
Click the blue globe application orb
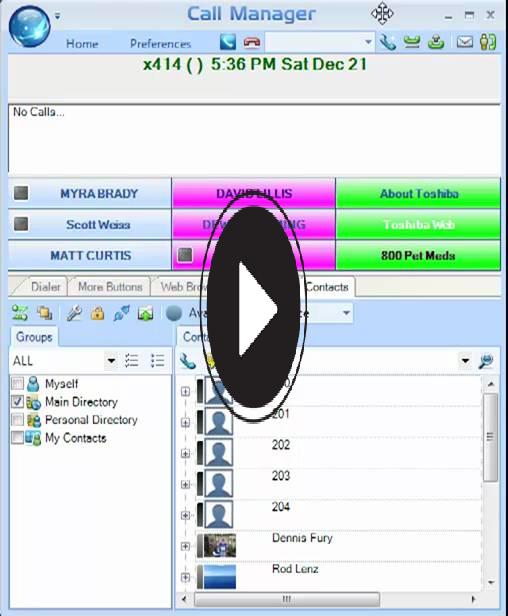[x=29, y=26]
